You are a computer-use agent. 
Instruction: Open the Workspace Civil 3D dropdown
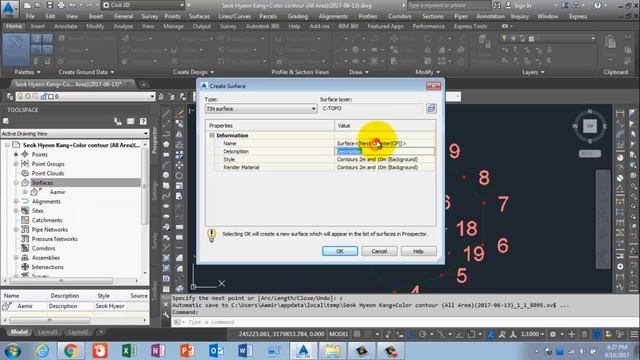point(143,5)
